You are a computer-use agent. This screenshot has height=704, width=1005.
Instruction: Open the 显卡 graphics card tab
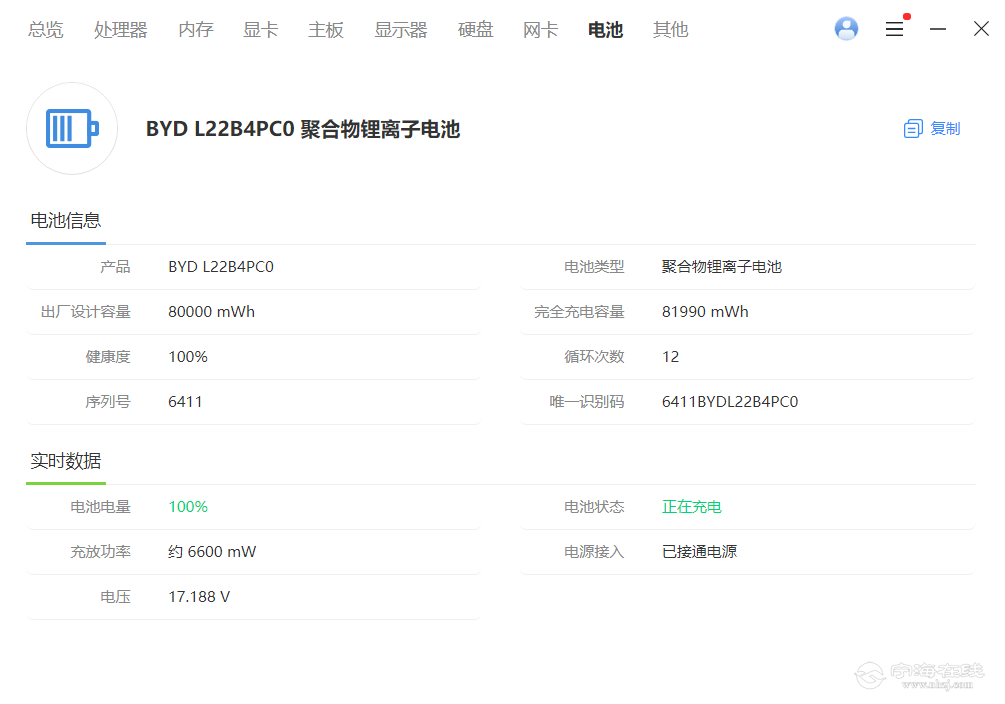[260, 29]
